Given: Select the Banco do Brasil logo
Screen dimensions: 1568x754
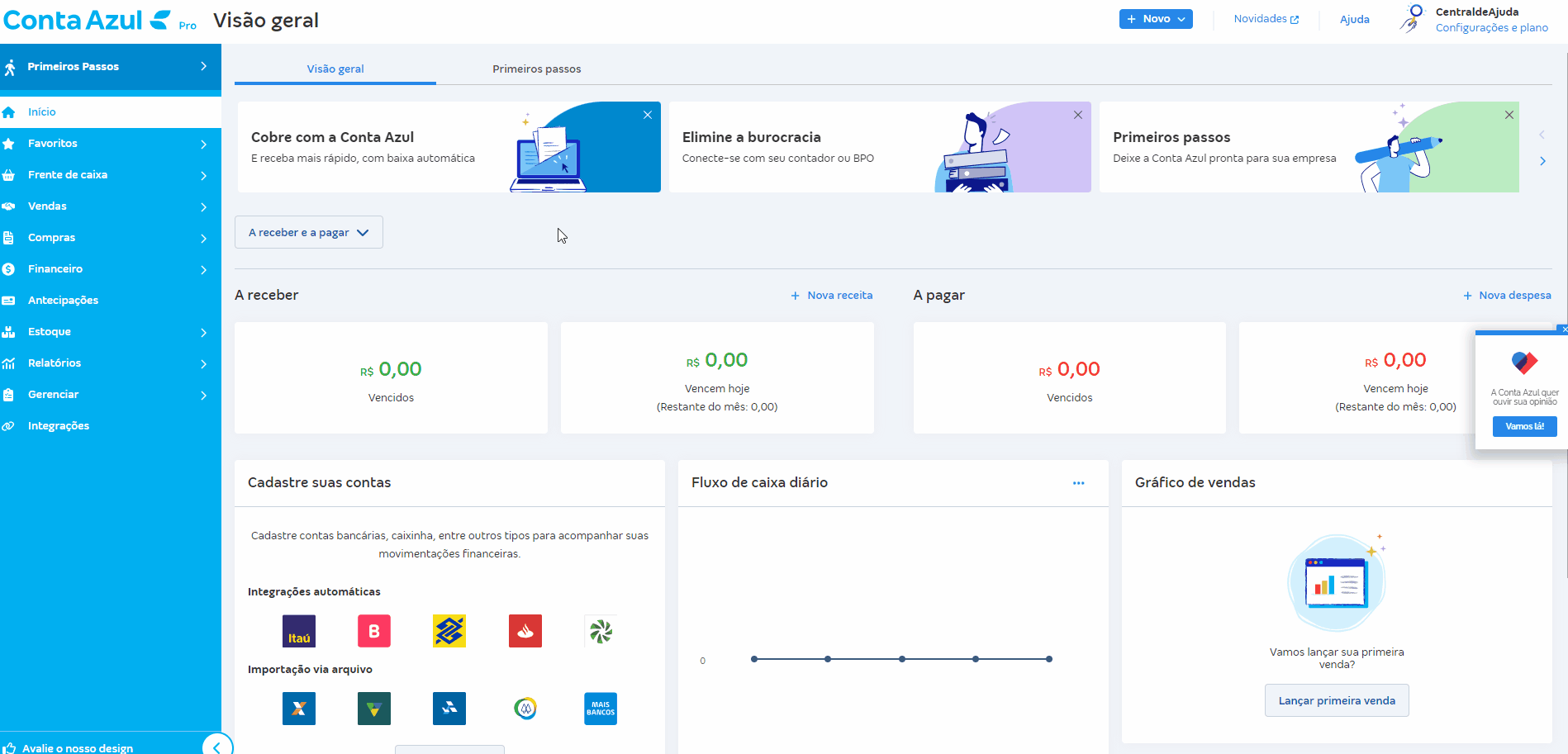Looking at the screenshot, I should [x=449, y=631].
